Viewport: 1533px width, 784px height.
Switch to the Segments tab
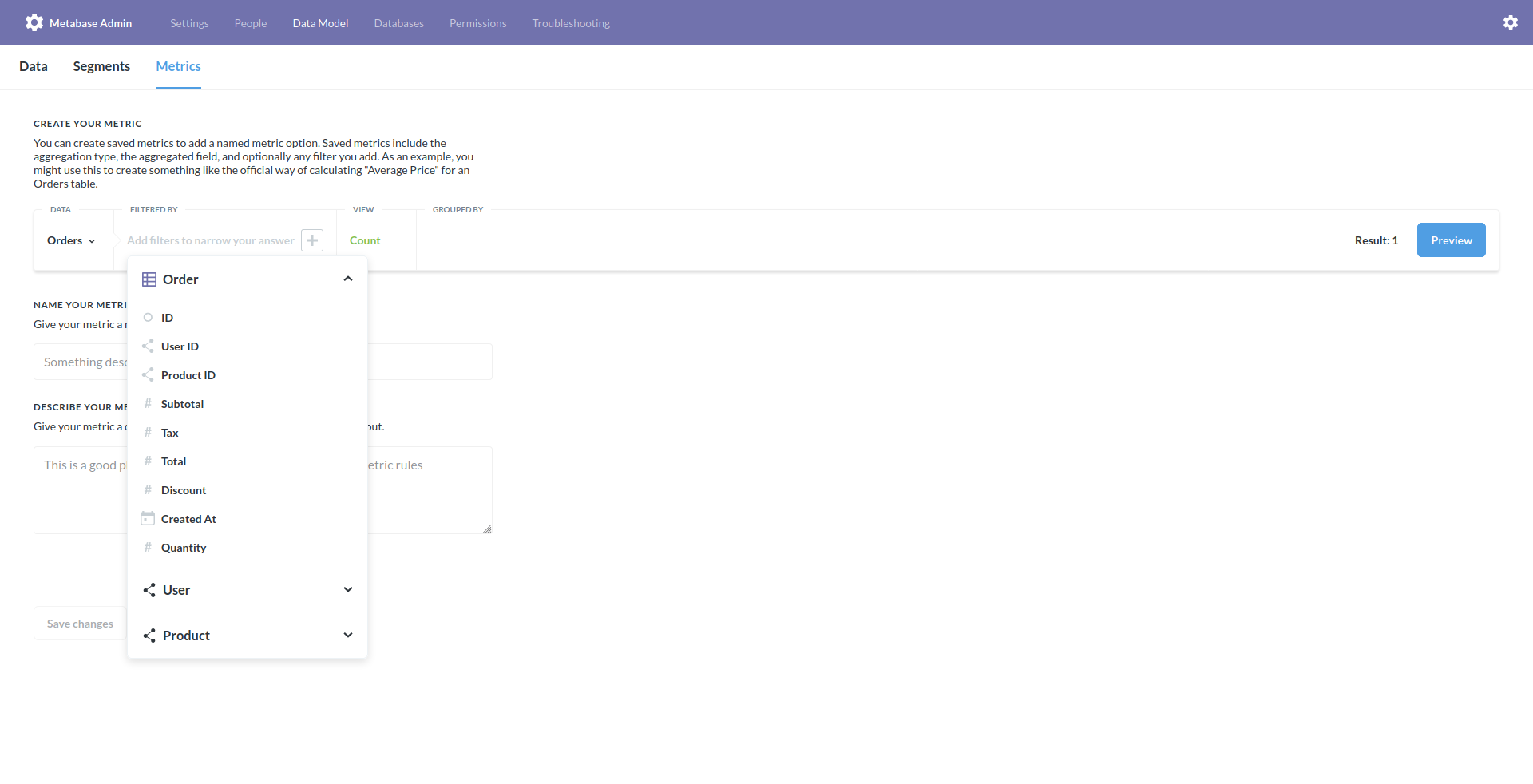[x=101, y=66]
